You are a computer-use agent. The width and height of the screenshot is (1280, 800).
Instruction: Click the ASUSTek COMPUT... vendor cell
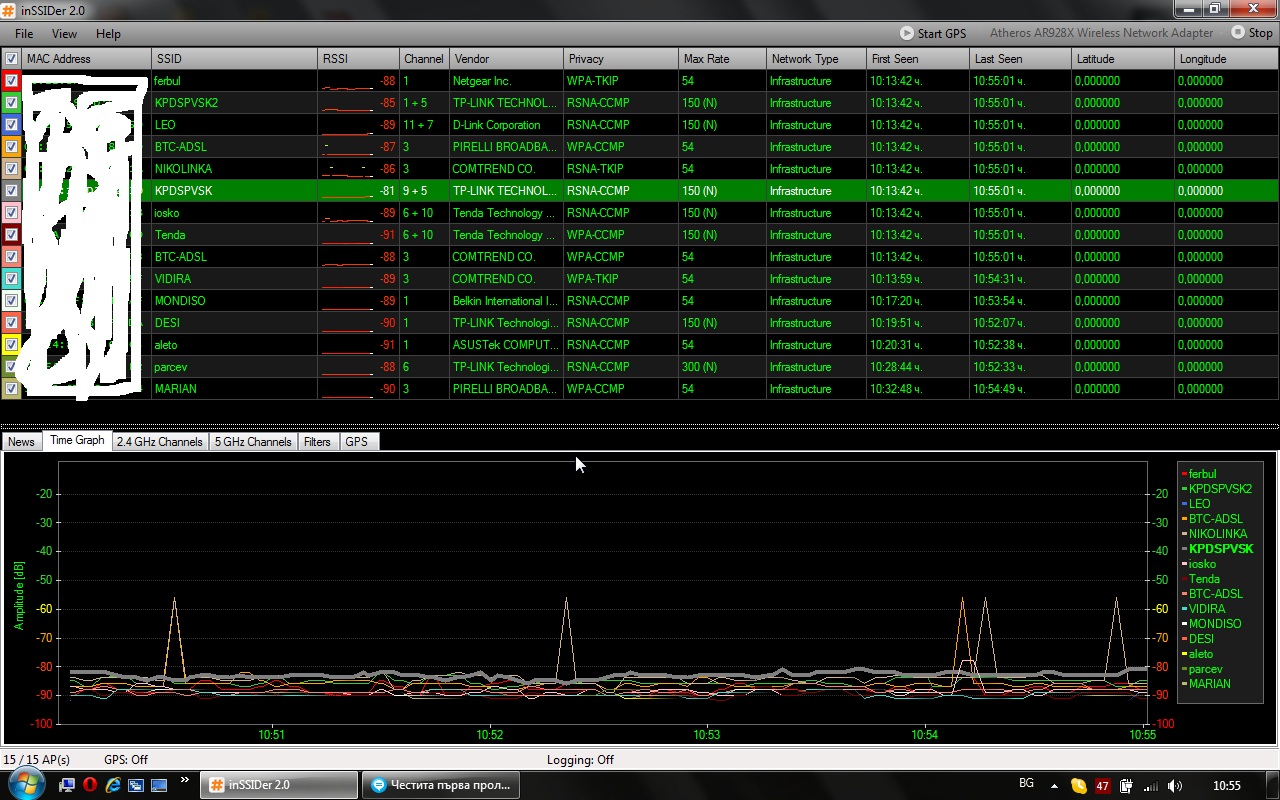[x=505, y=345]
